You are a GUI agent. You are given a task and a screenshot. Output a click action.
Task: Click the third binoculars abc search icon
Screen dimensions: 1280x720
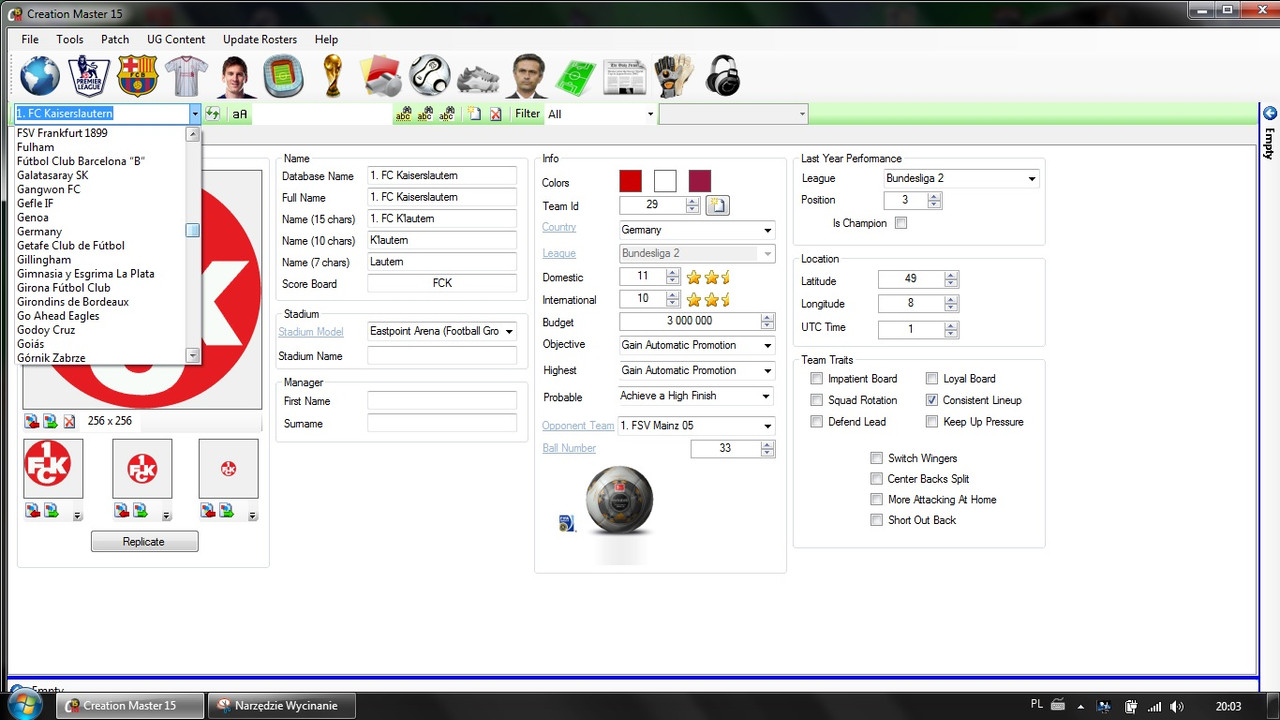447,114
